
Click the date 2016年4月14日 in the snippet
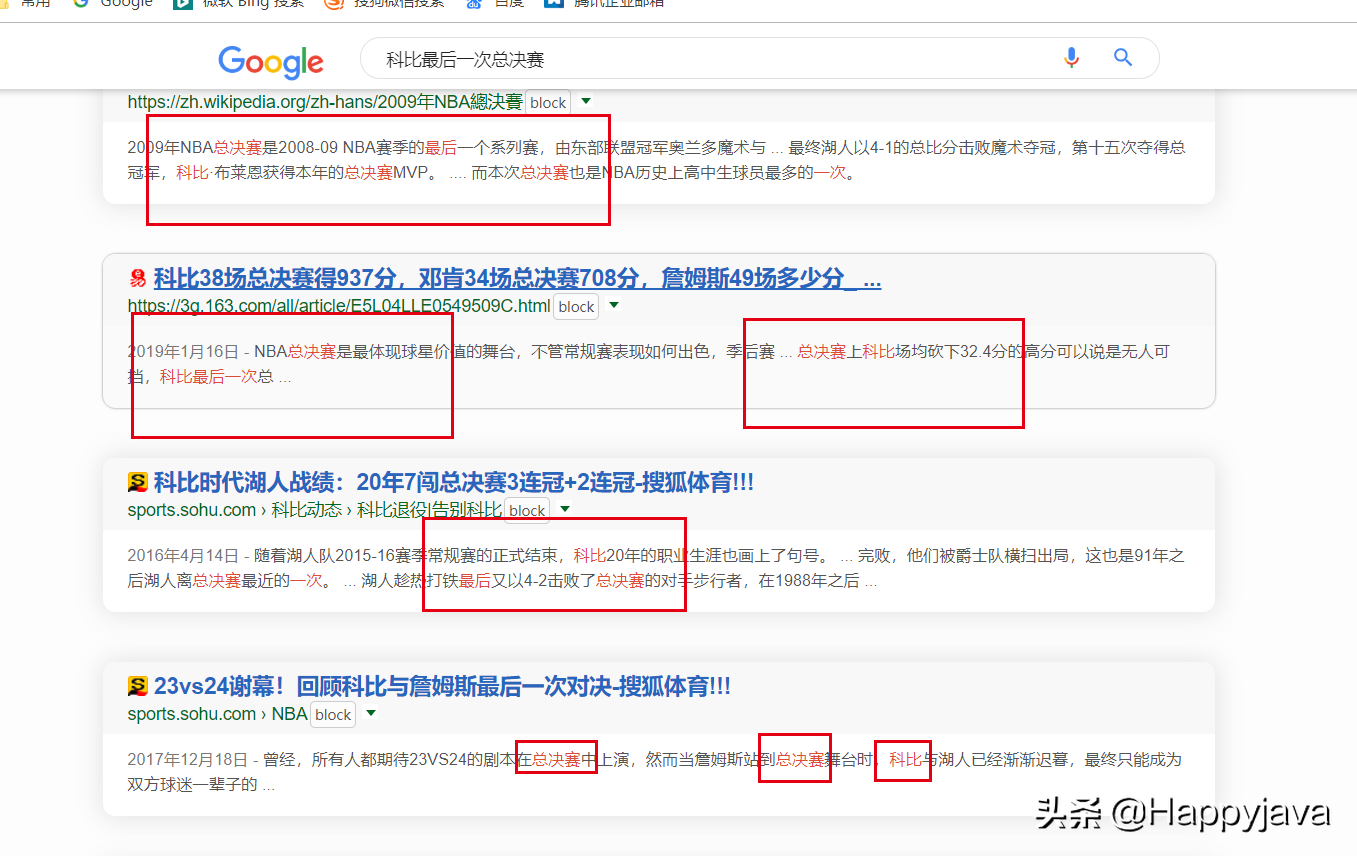183,556
